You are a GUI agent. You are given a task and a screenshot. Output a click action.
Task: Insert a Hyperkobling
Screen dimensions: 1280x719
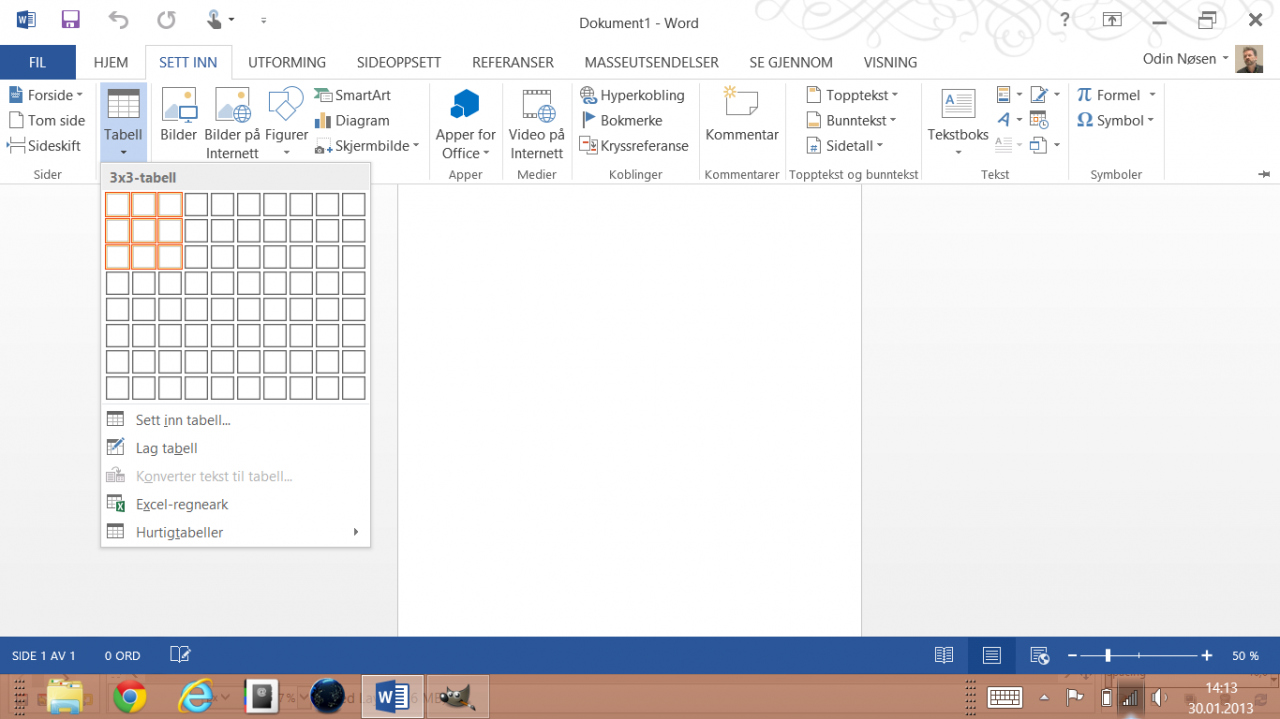(632, 95)
